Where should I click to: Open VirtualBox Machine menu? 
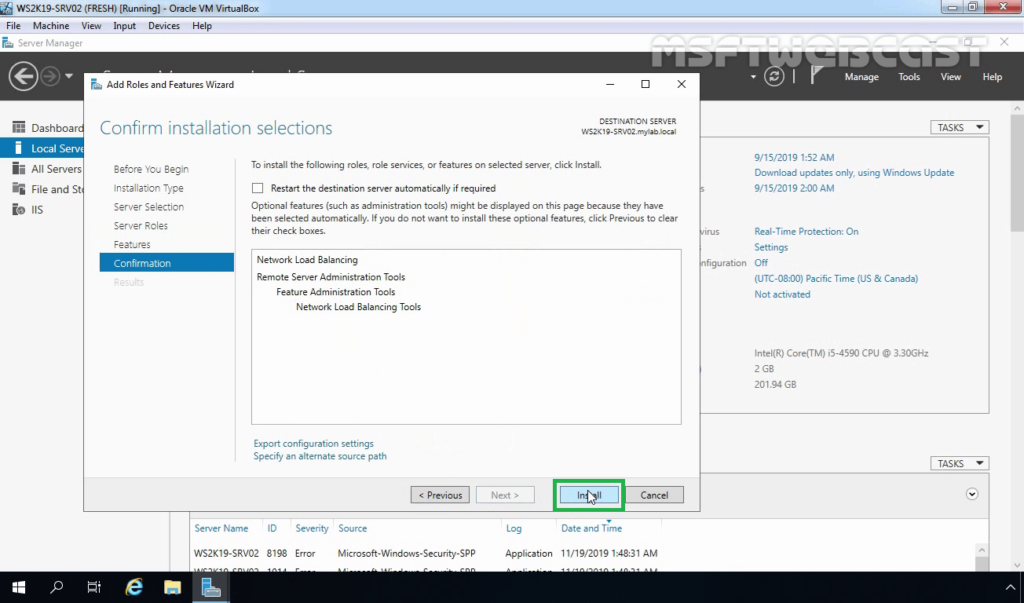(x=51, y=25)
